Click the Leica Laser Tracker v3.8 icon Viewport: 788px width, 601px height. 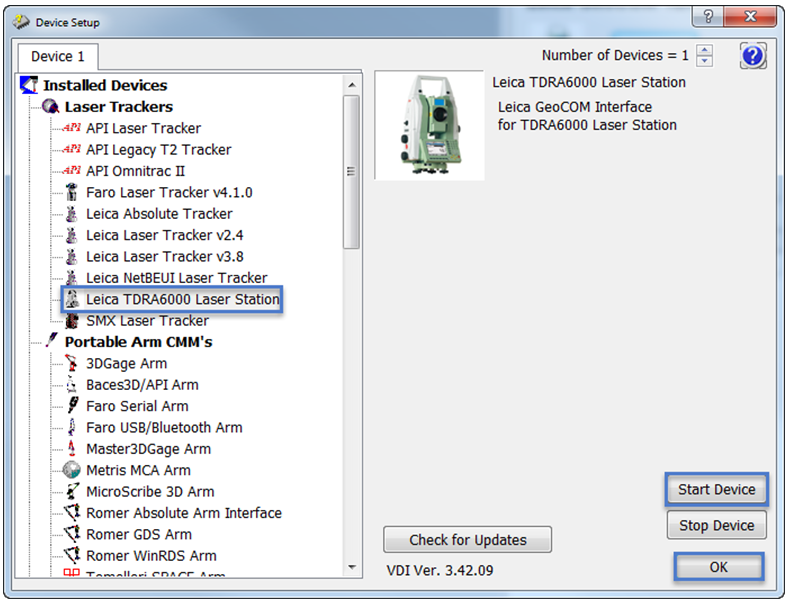[x=72, y=256]
